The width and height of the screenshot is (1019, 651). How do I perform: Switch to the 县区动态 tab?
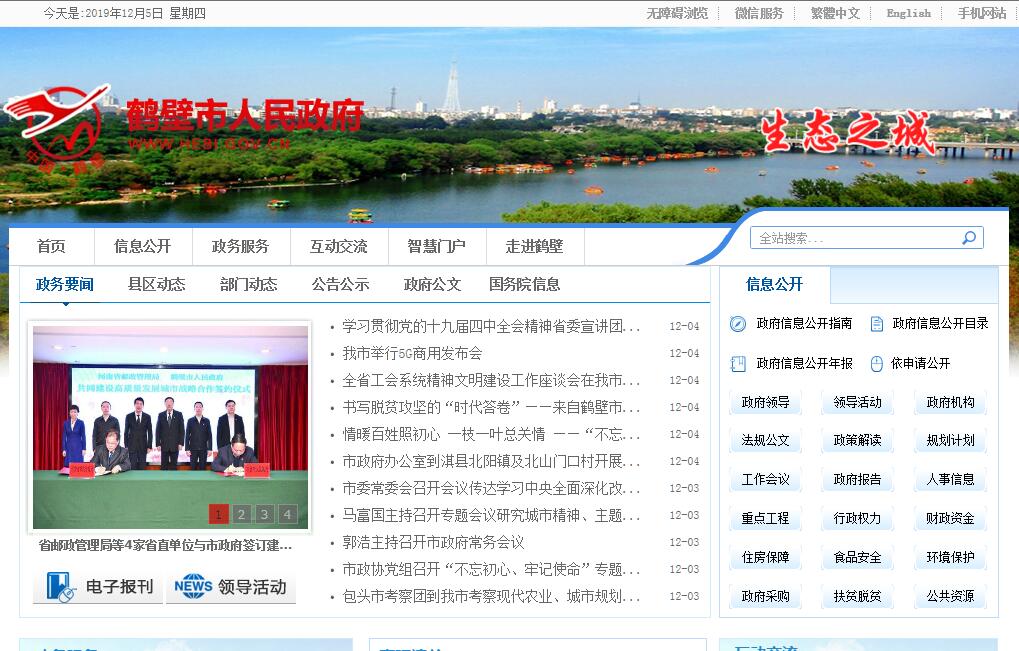[156, 284]
